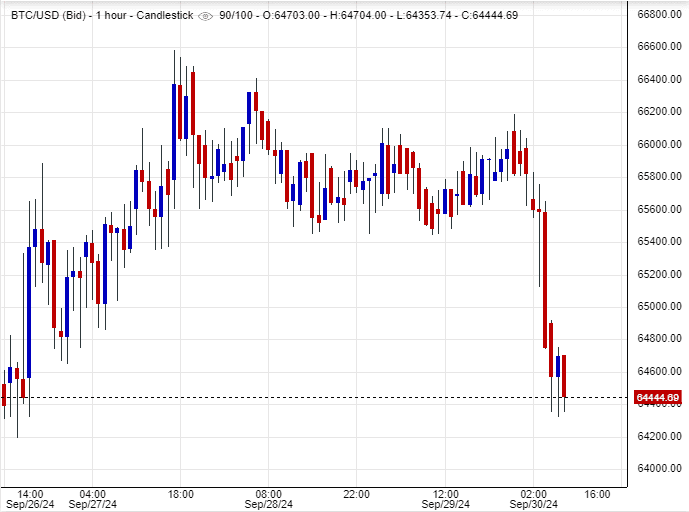Click the 66800.00 price axis label
689x512 pixels.
[658, 15]
